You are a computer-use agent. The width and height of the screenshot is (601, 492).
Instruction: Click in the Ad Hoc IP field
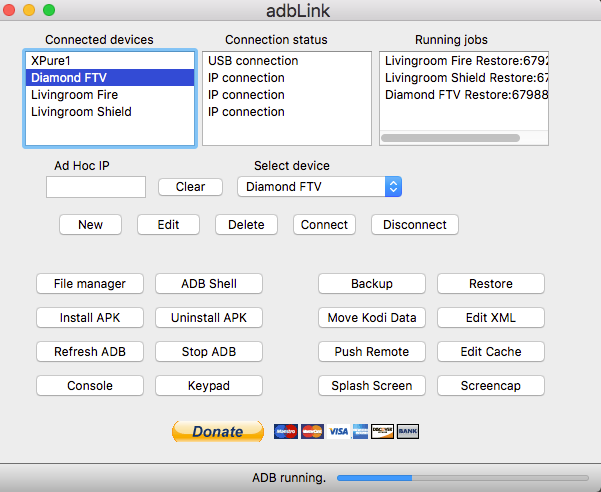96,187
